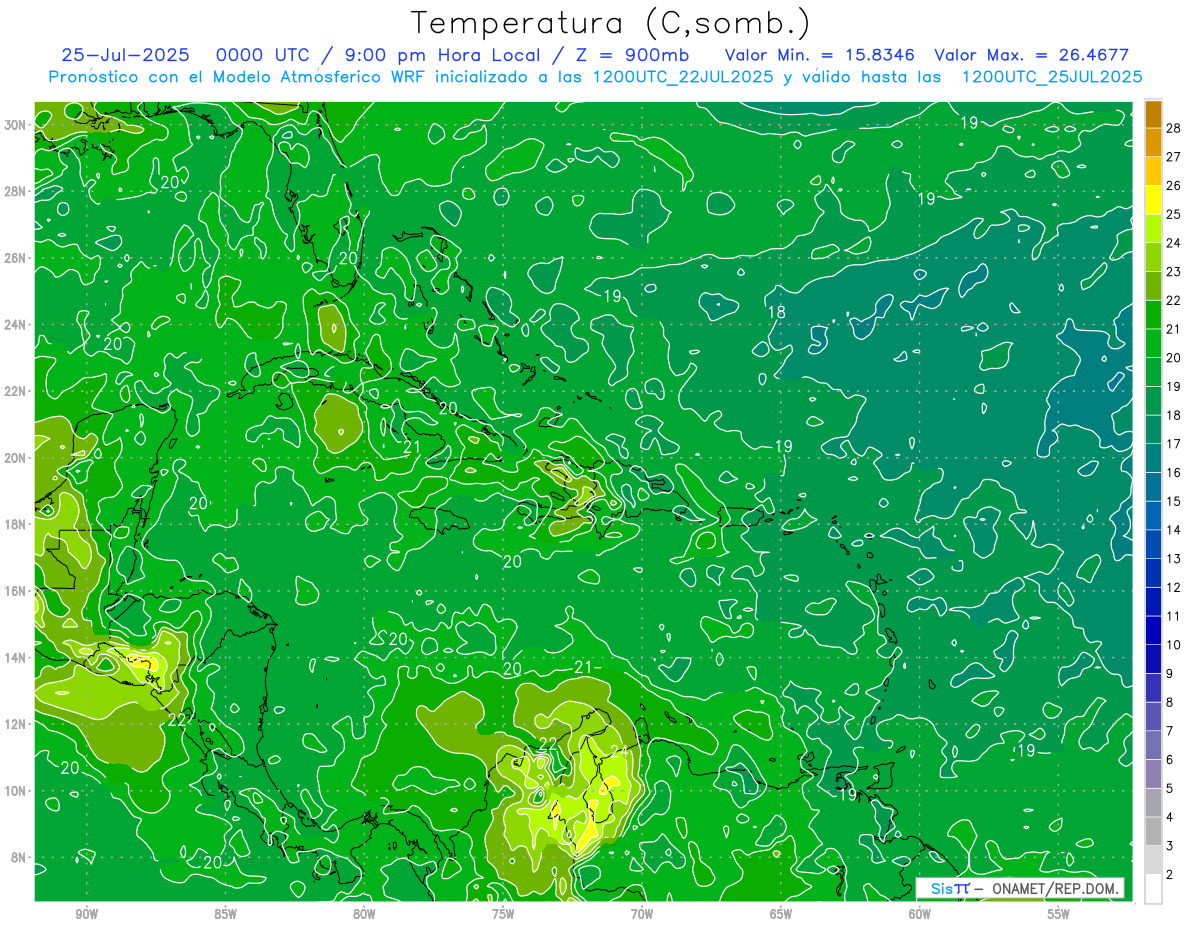Click the "Temperatura (C,somb.)" map title
The width and height of the screenshot is (1200, 927).
(611, 23)
